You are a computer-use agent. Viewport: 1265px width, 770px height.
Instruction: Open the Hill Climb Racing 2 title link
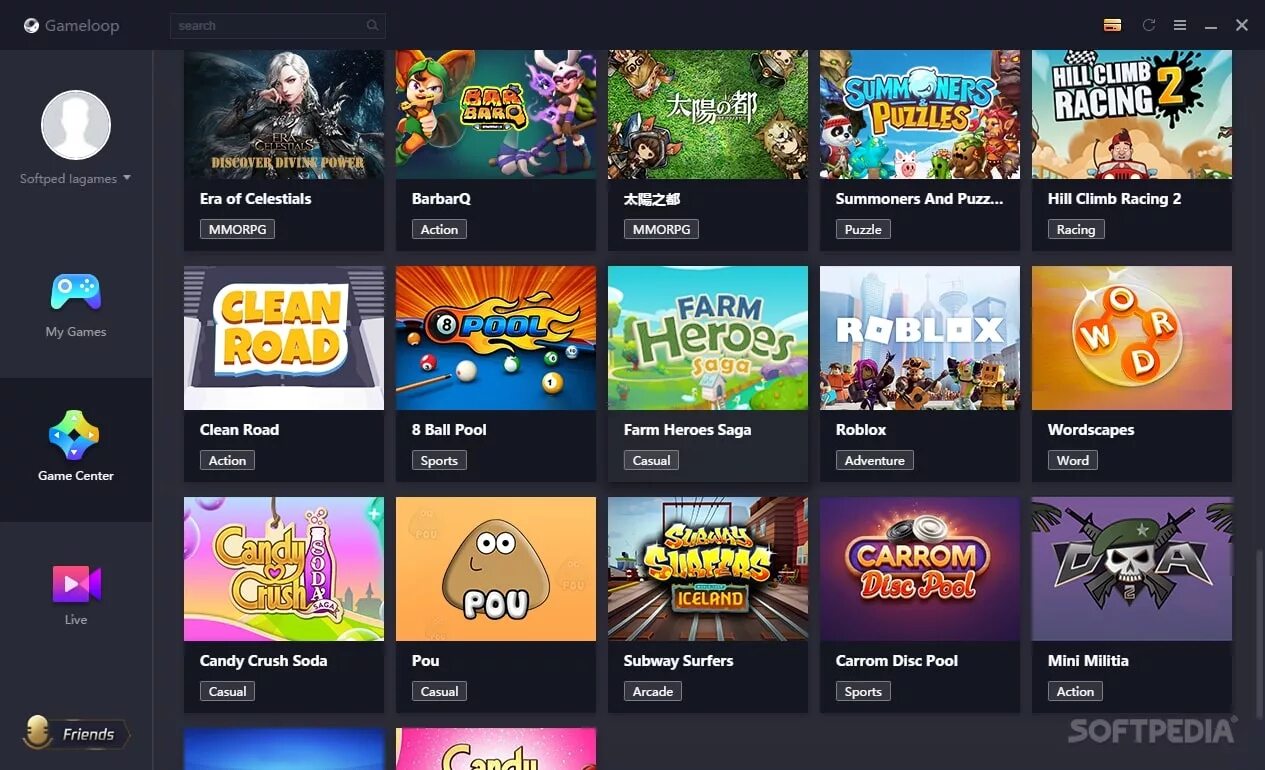(x=1114, y=199)
